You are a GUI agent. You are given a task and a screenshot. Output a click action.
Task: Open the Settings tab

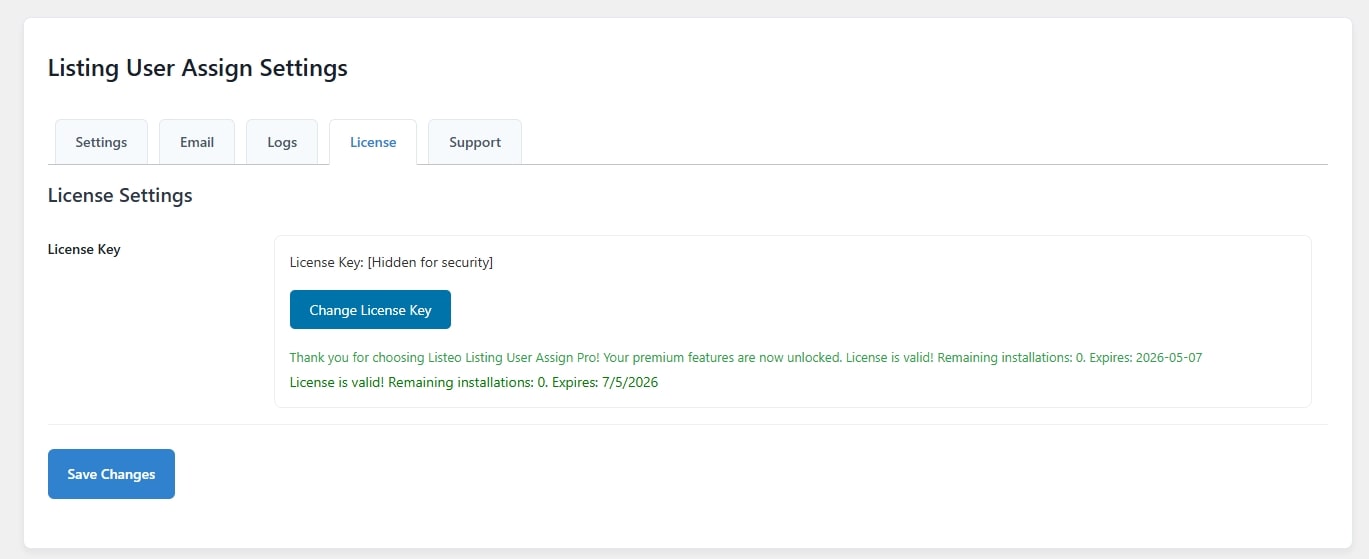point(101,142)
